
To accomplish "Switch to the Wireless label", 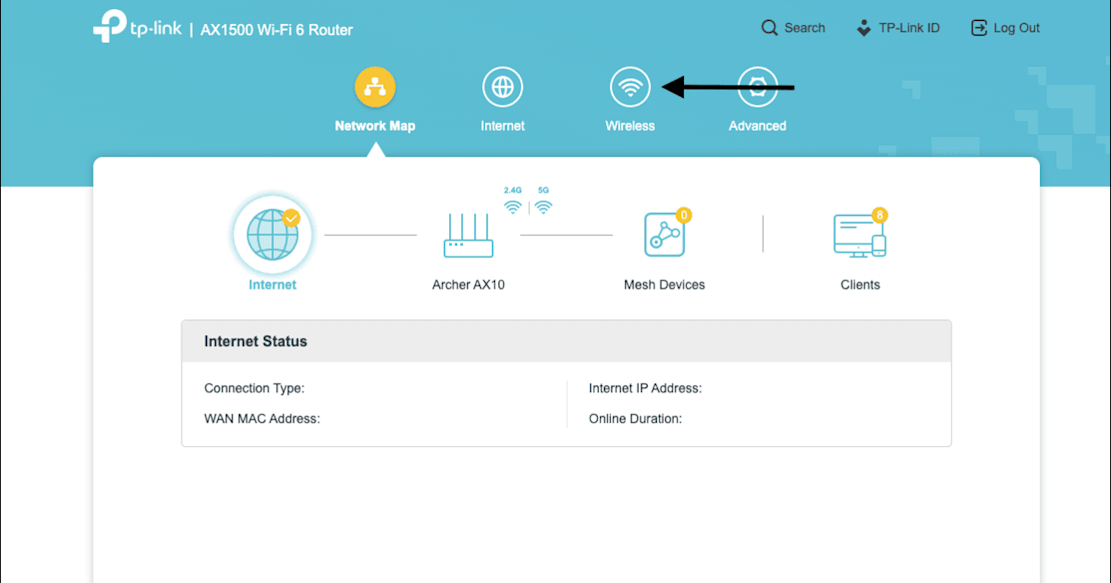I will tap(630, 126).
